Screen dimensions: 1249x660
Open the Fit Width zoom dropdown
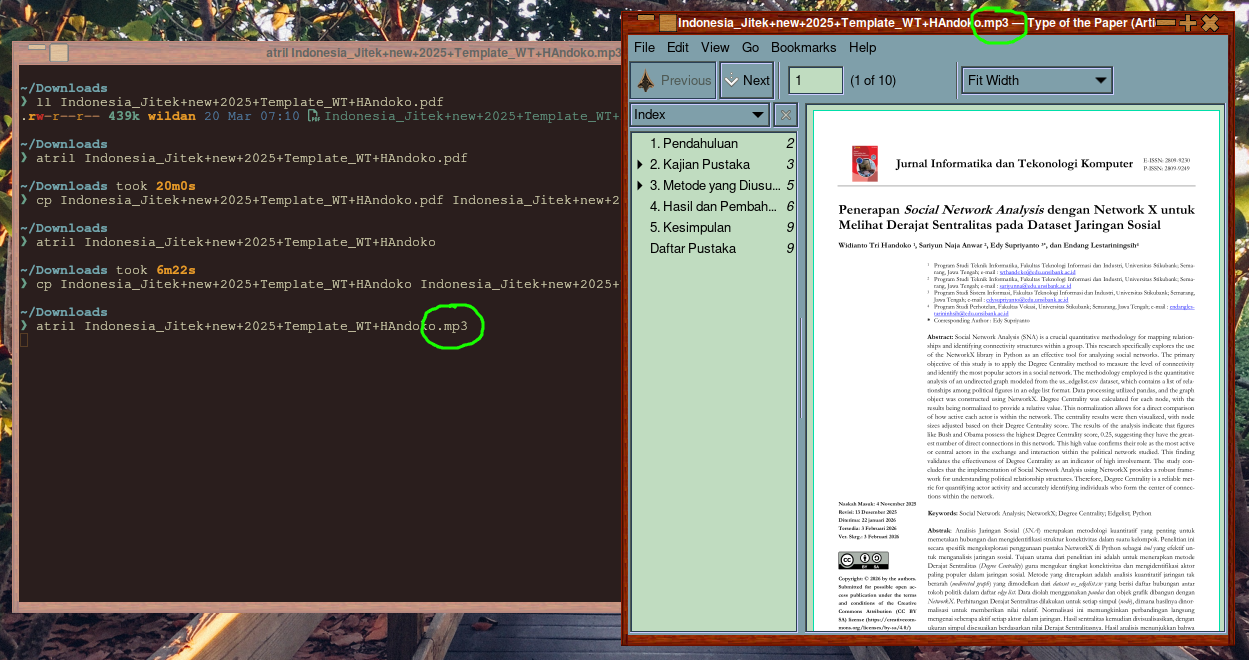pos(1037,81)
